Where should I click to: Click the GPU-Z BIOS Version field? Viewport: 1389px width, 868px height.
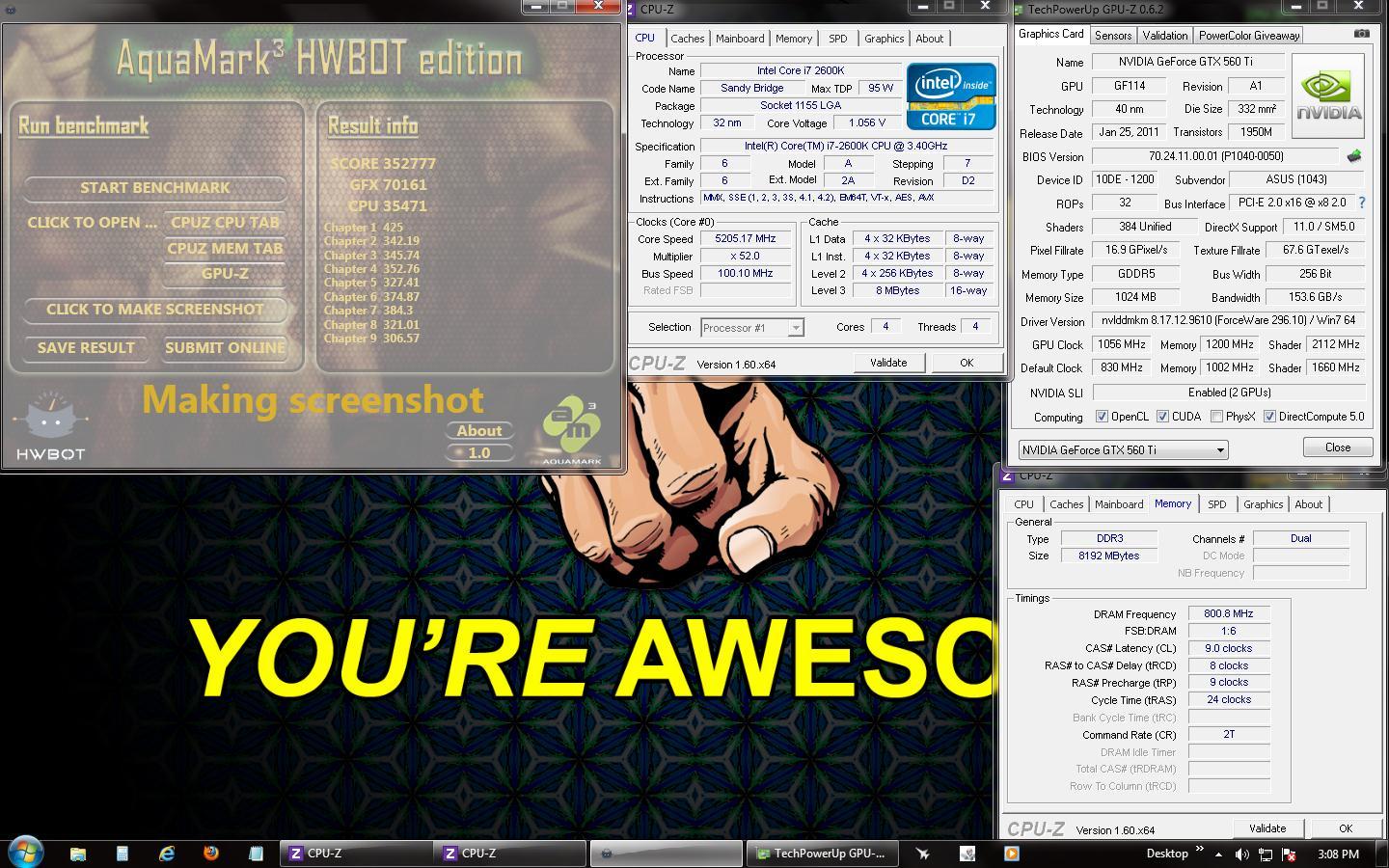(x=1215, y=156)
